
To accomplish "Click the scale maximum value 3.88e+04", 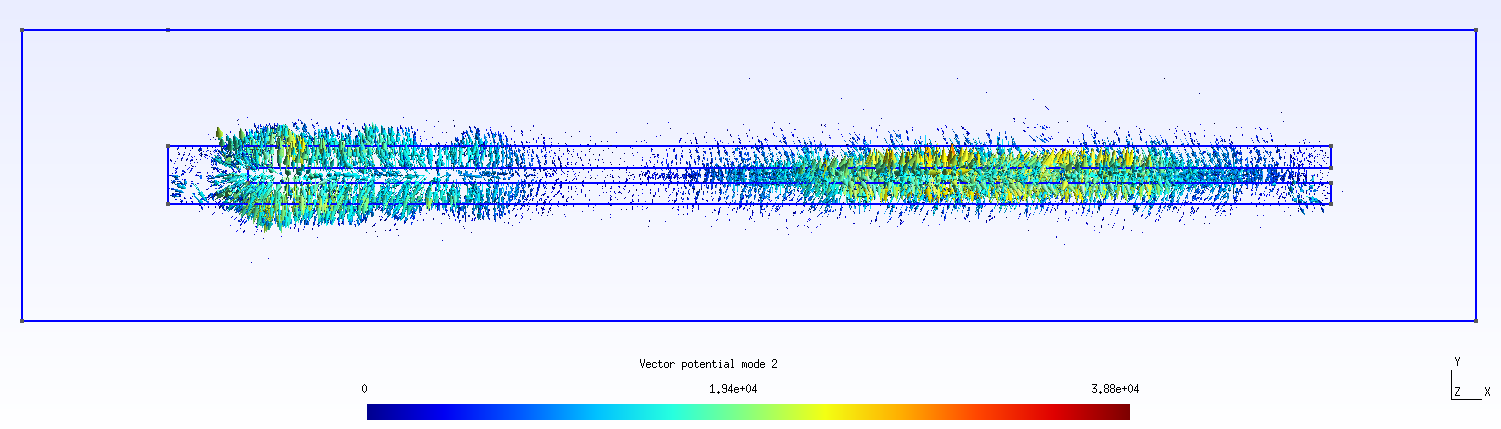I will tap(1114, 388).
